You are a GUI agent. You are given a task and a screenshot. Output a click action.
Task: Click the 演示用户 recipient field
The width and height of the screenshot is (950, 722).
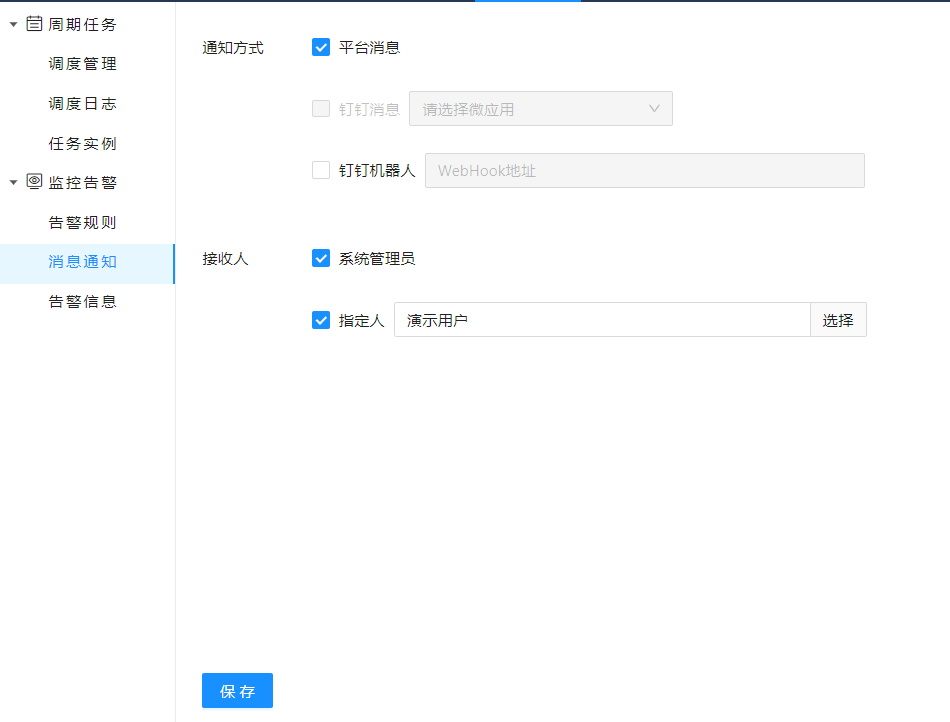point(601,320)
